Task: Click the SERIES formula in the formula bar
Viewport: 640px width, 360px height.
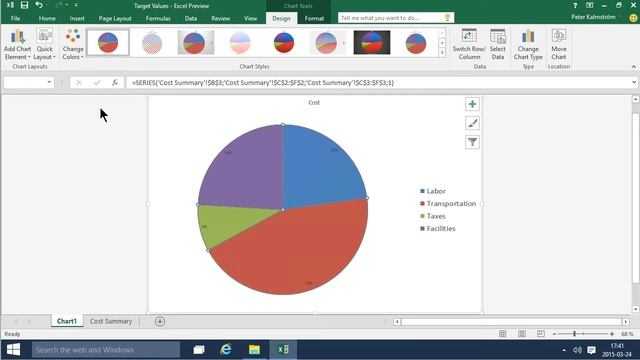Action: [x=262, y=82]
